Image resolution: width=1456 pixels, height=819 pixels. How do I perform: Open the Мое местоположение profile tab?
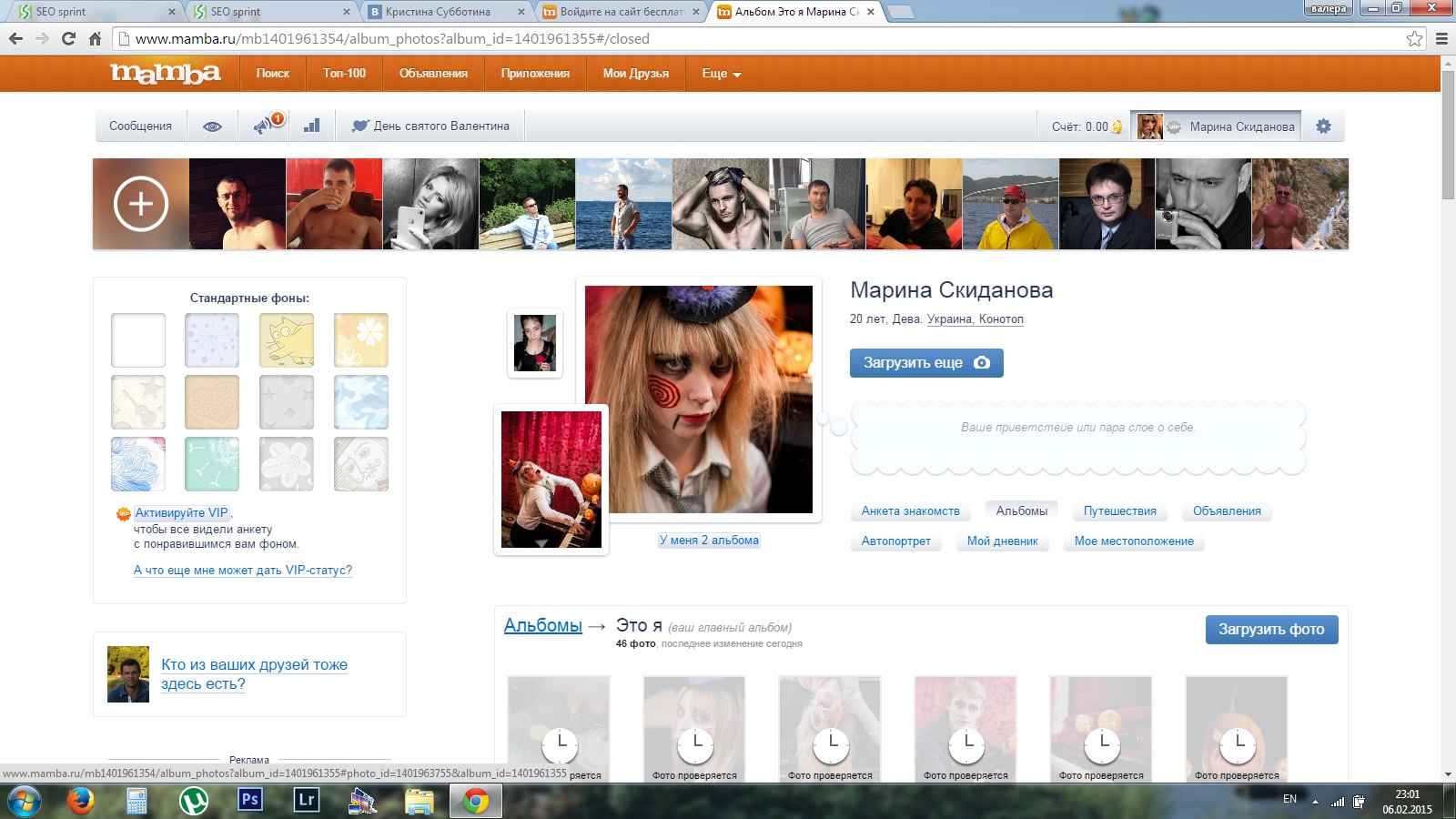pyautogui.click(x=1134, y=541)
